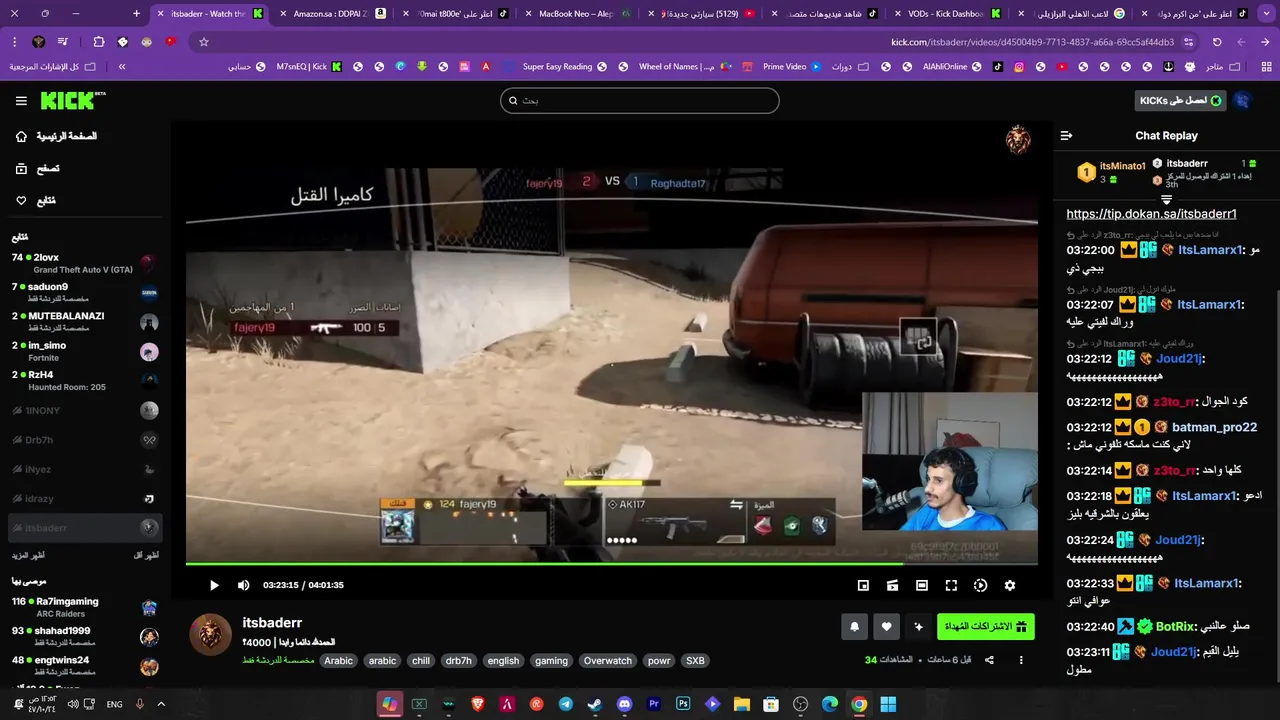This screenshot has width=1280, height=720.
Task: Select the Arabic tag
Action: pos(338,661)
